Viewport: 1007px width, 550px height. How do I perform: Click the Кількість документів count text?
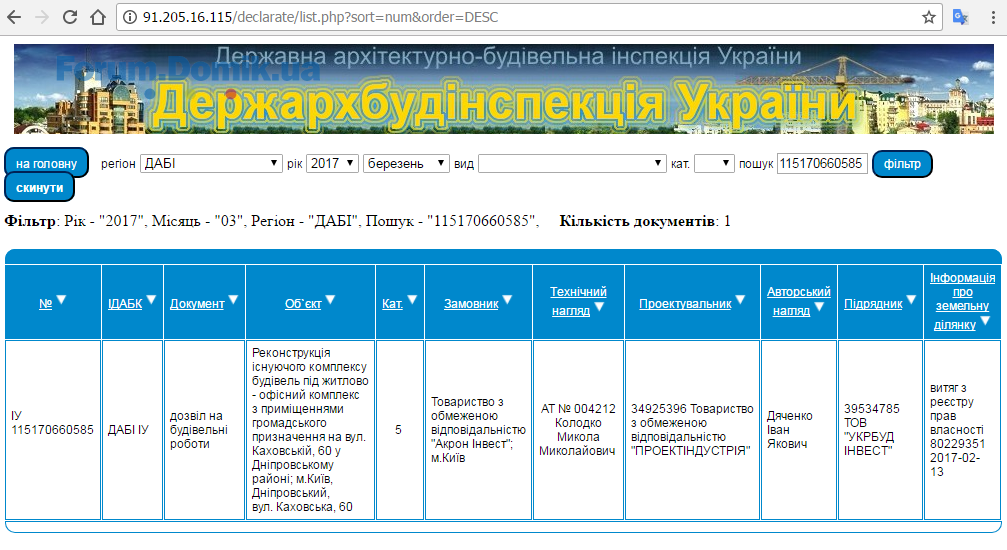[x=645, y=221]
